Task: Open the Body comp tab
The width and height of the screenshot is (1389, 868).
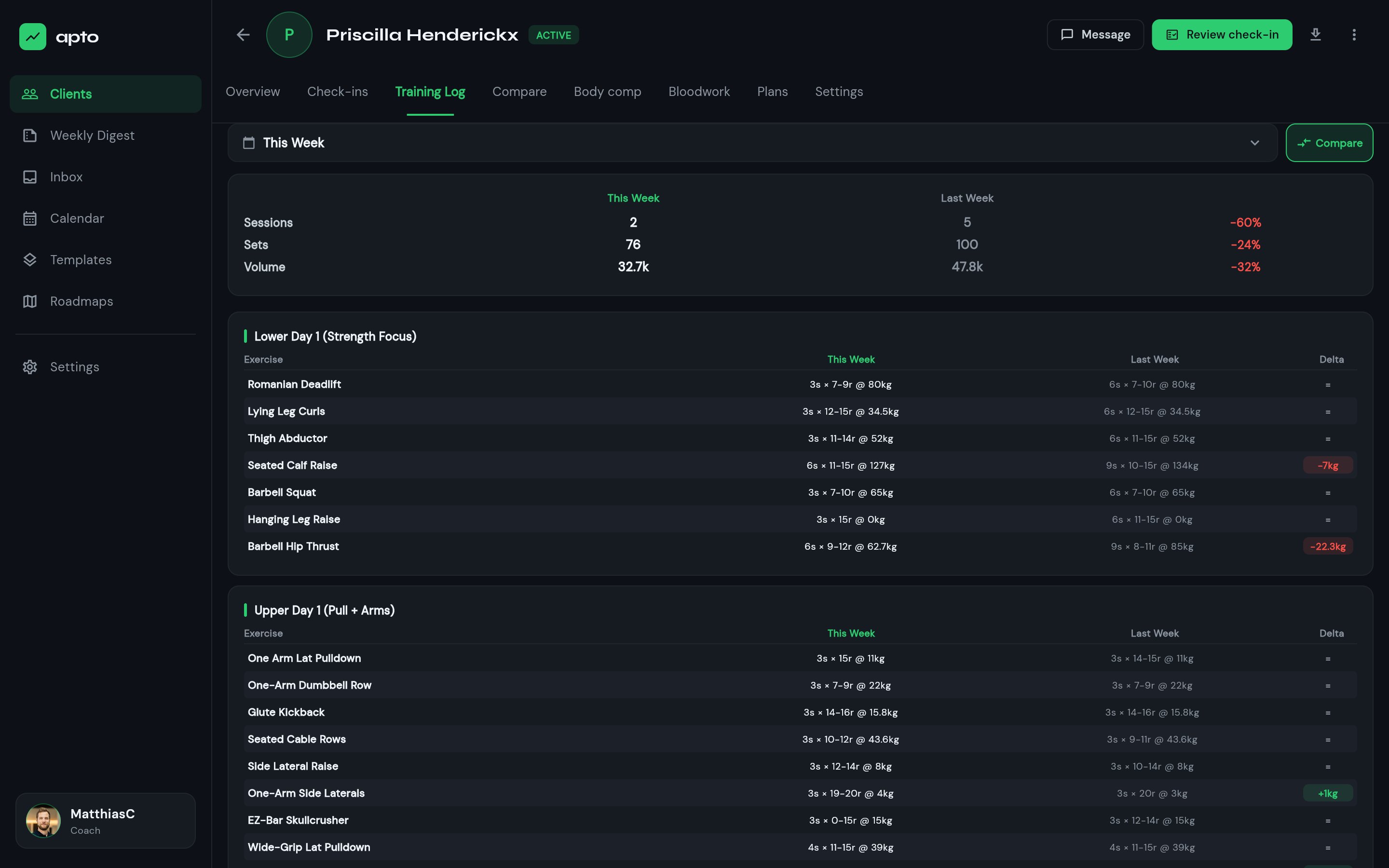Action: [x=607, y=92]
